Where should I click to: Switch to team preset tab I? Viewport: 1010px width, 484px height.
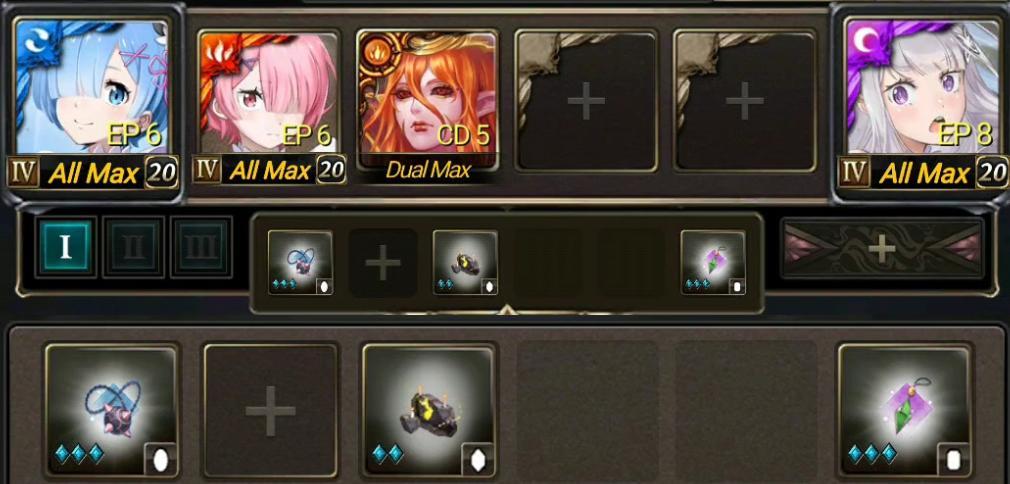tap(65, 247)
